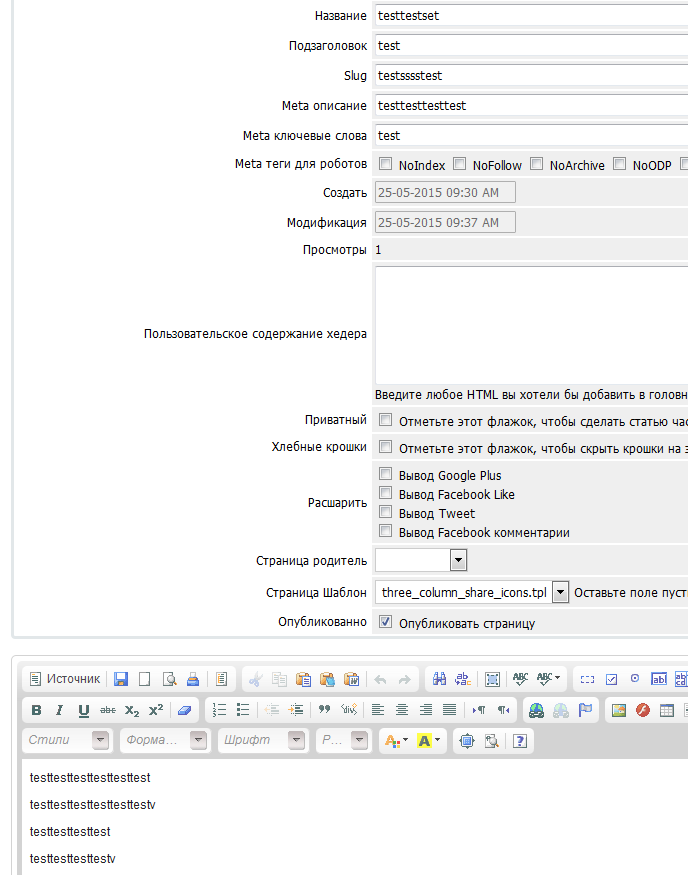Toggle Bold formatting in the editor
The height and width of the screenshot is (875, 688).
tap(37, 710)
